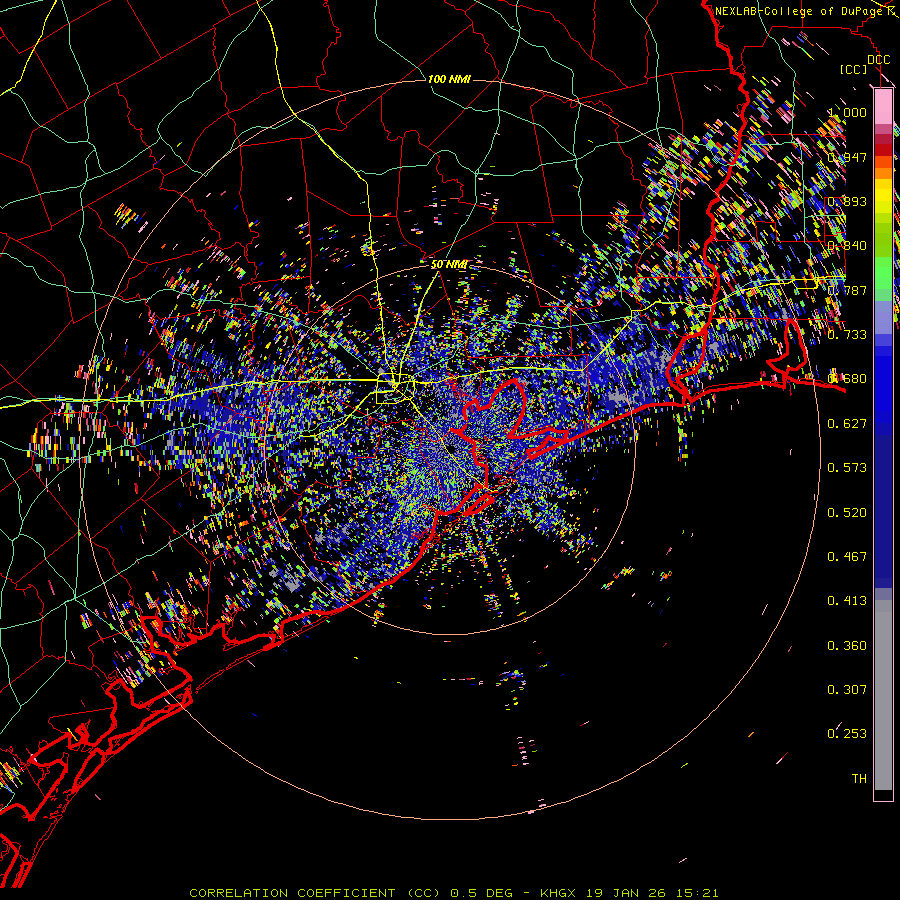The width and height of the screenshot is (900, 900).
Task: Click the 0.413 legend value
Action: [x=847, y=601]
